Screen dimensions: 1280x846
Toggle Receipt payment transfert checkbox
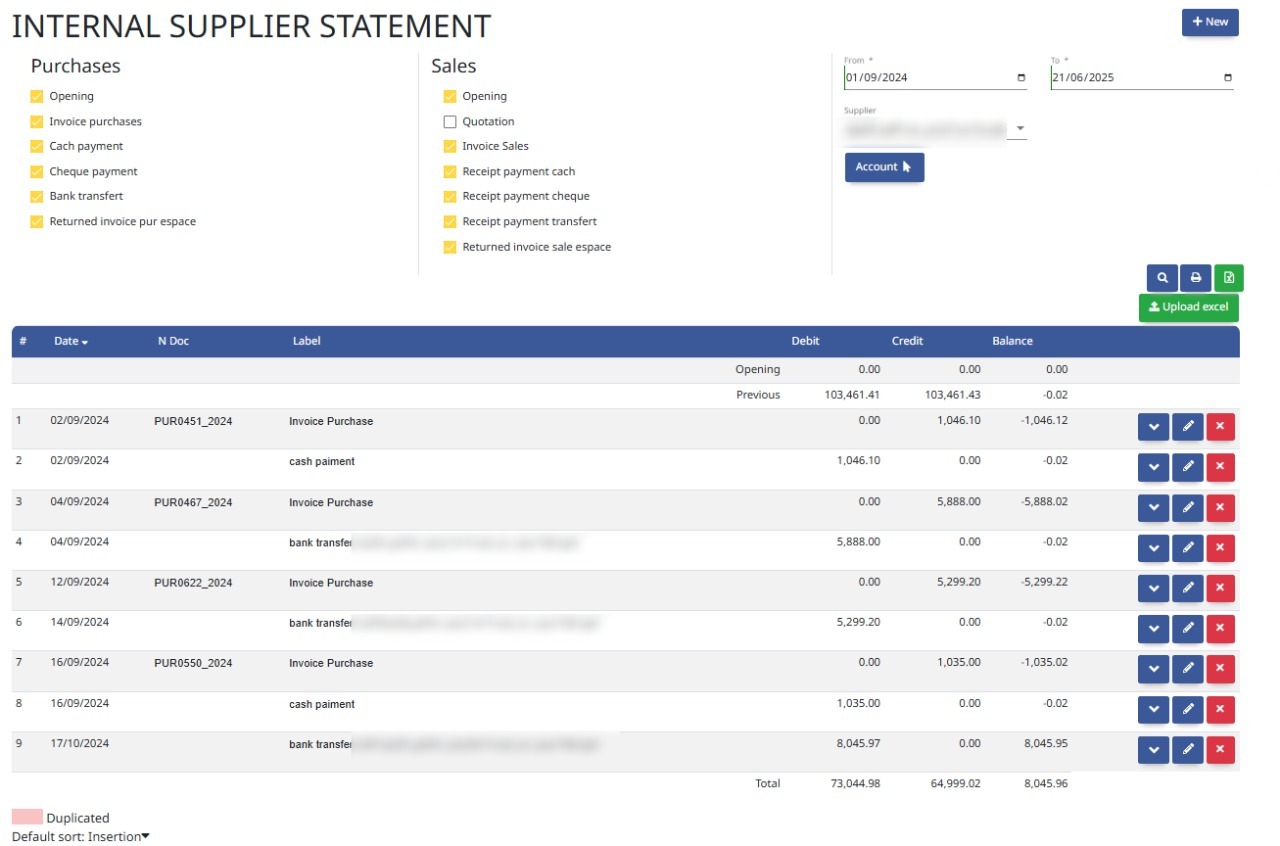pyautogui.click(x=450, y=222)
